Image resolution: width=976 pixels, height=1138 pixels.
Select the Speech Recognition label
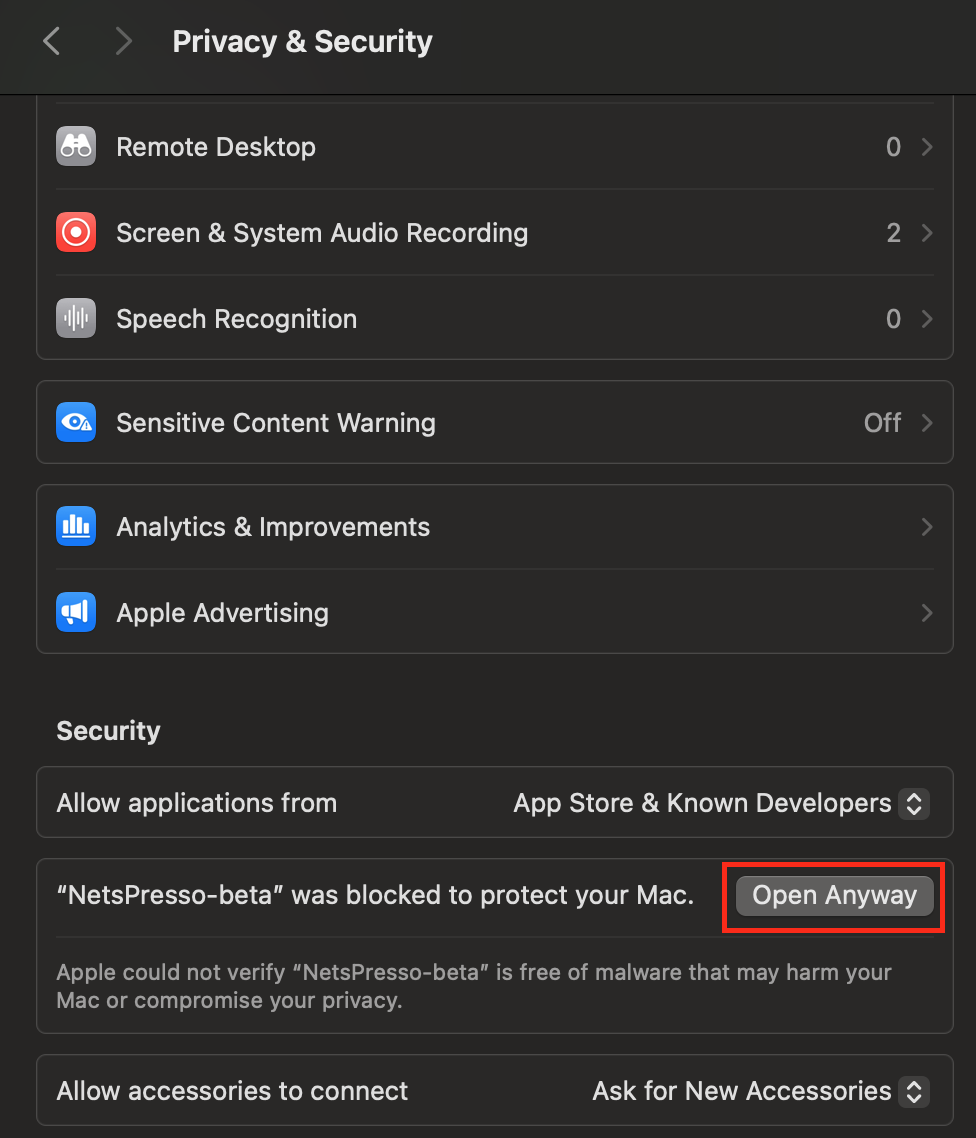coord(237,319)
